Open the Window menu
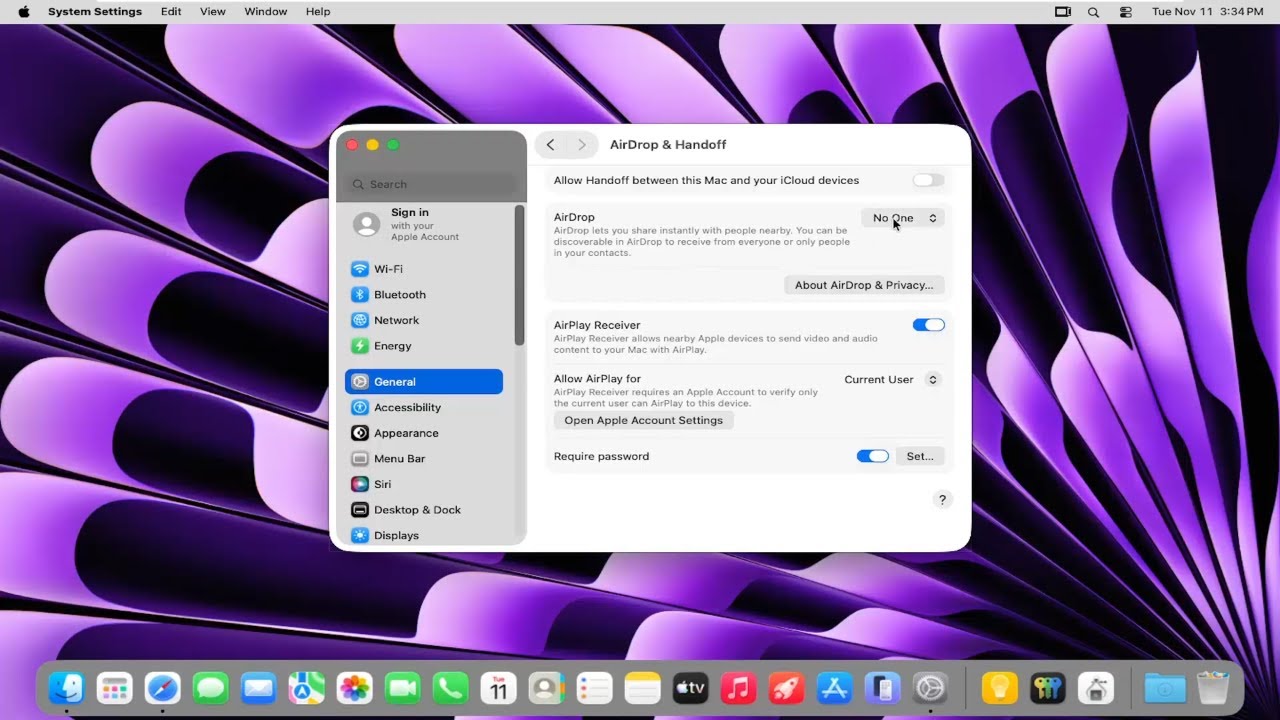 pos(266,12)
